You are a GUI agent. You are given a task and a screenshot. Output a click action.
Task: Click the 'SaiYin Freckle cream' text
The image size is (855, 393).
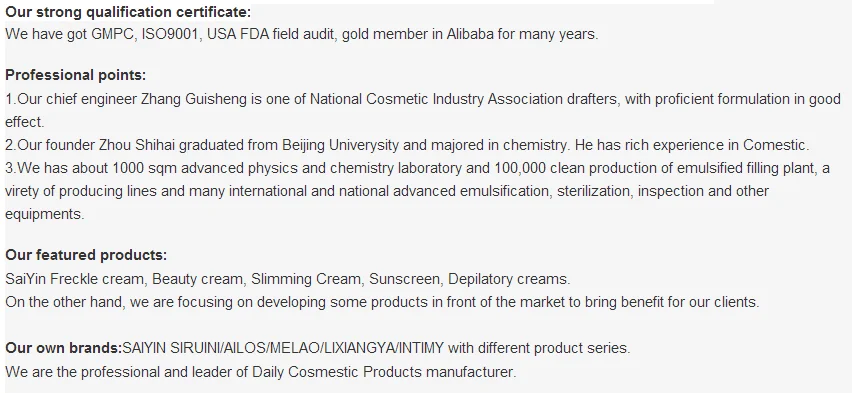click(75, 279)
